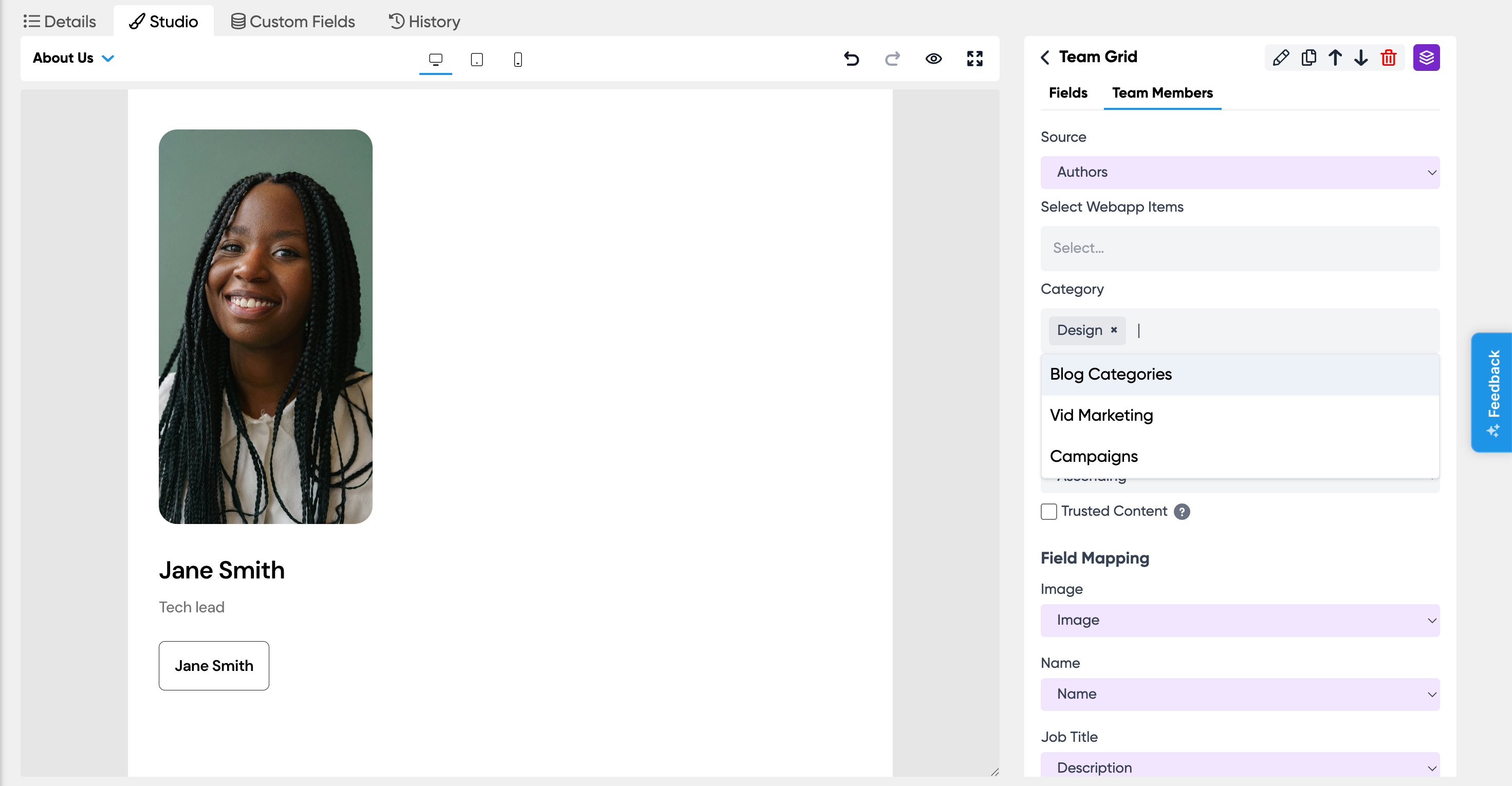Click the redo arrow icon
The height and width of the screenshot is (786, 1512).
892,59
